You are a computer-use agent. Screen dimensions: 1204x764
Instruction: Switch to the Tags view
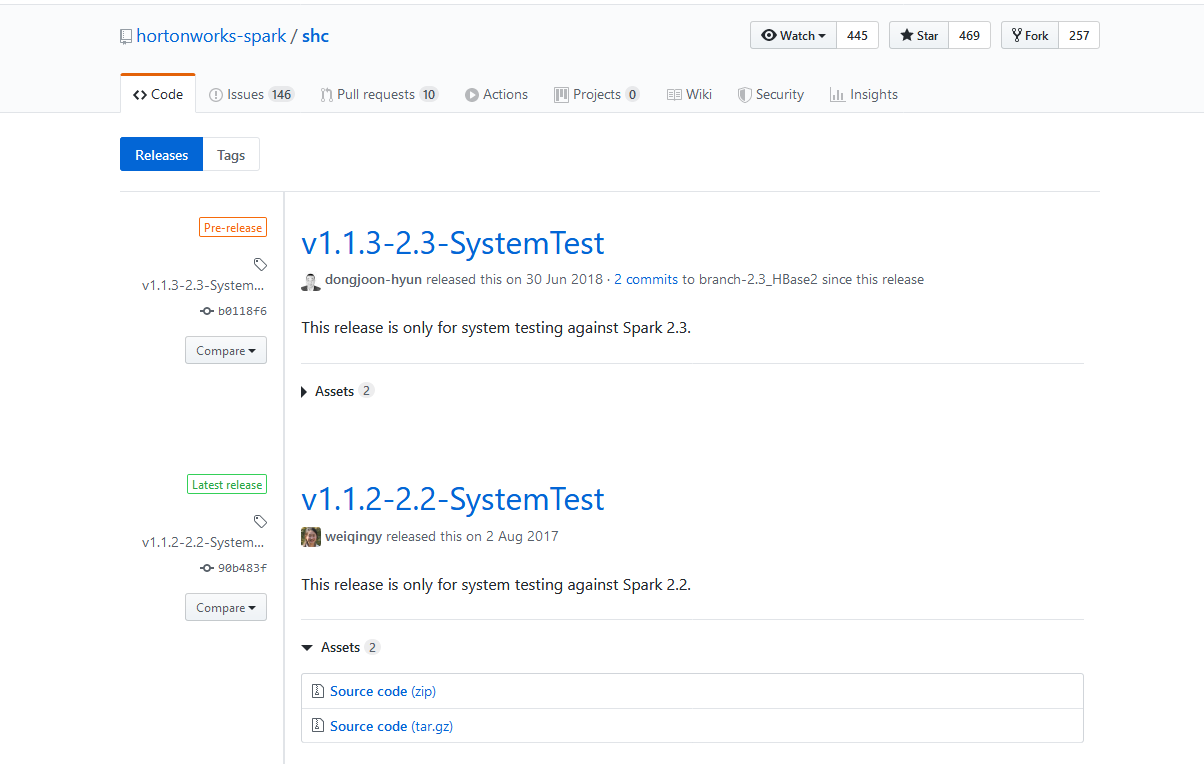[231, 155]
